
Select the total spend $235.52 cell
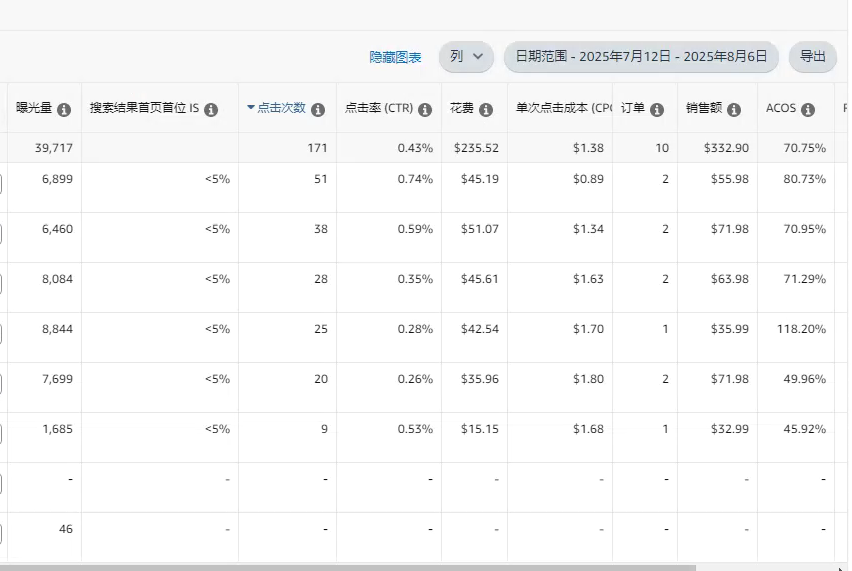[x=476, y=148]
